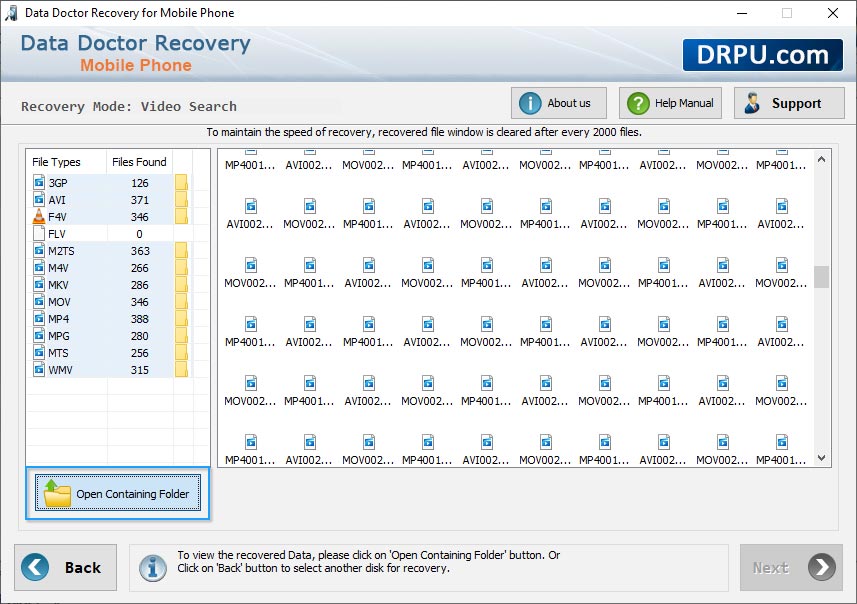Image resolution: width=857 pixels, height=604 pixels.
Task: Select the M2TS row label
Action: point(61,251)
